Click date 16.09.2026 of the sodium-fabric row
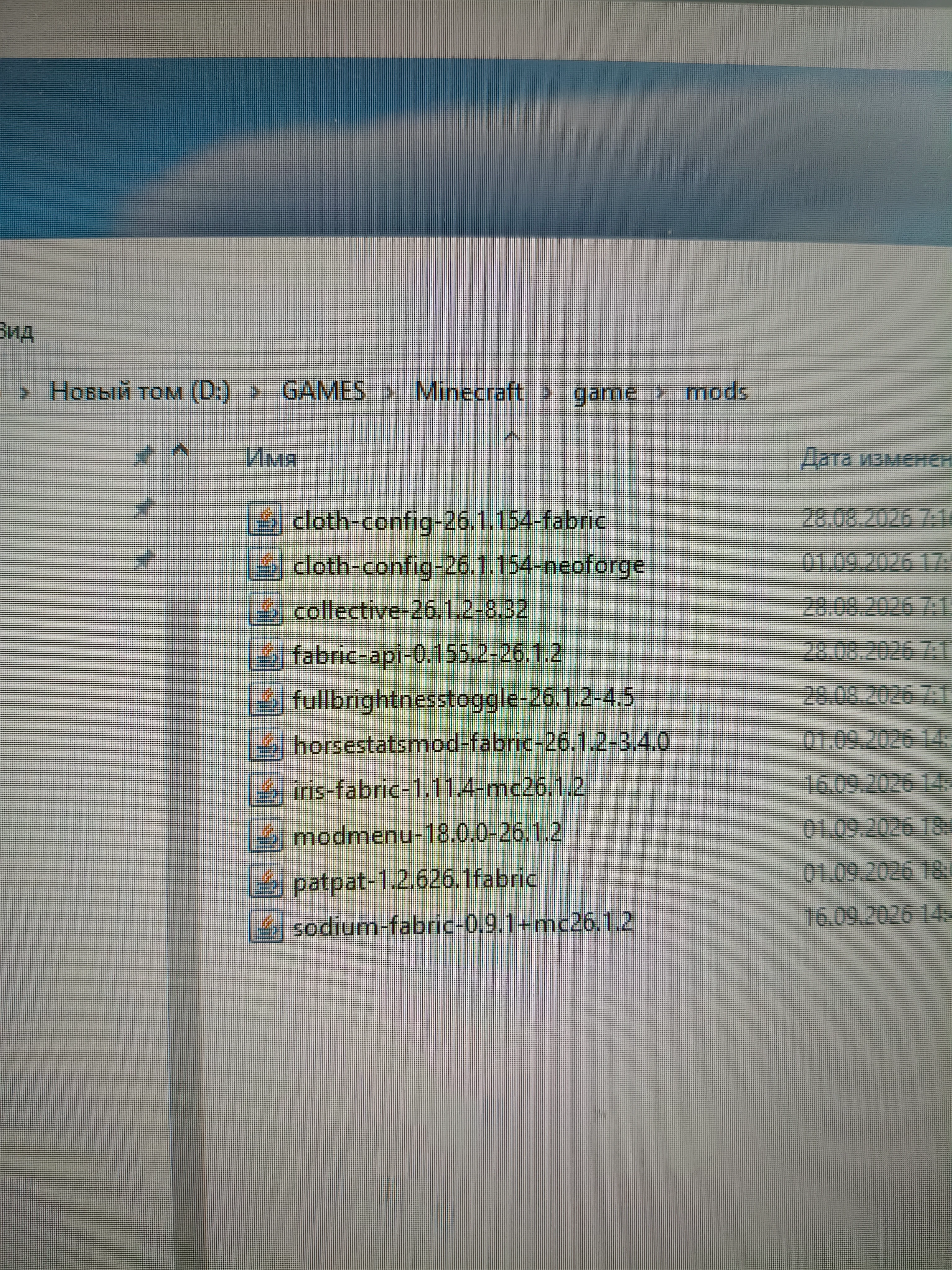The width and height of the screenshot is (952, 1270). coord(860,917)
